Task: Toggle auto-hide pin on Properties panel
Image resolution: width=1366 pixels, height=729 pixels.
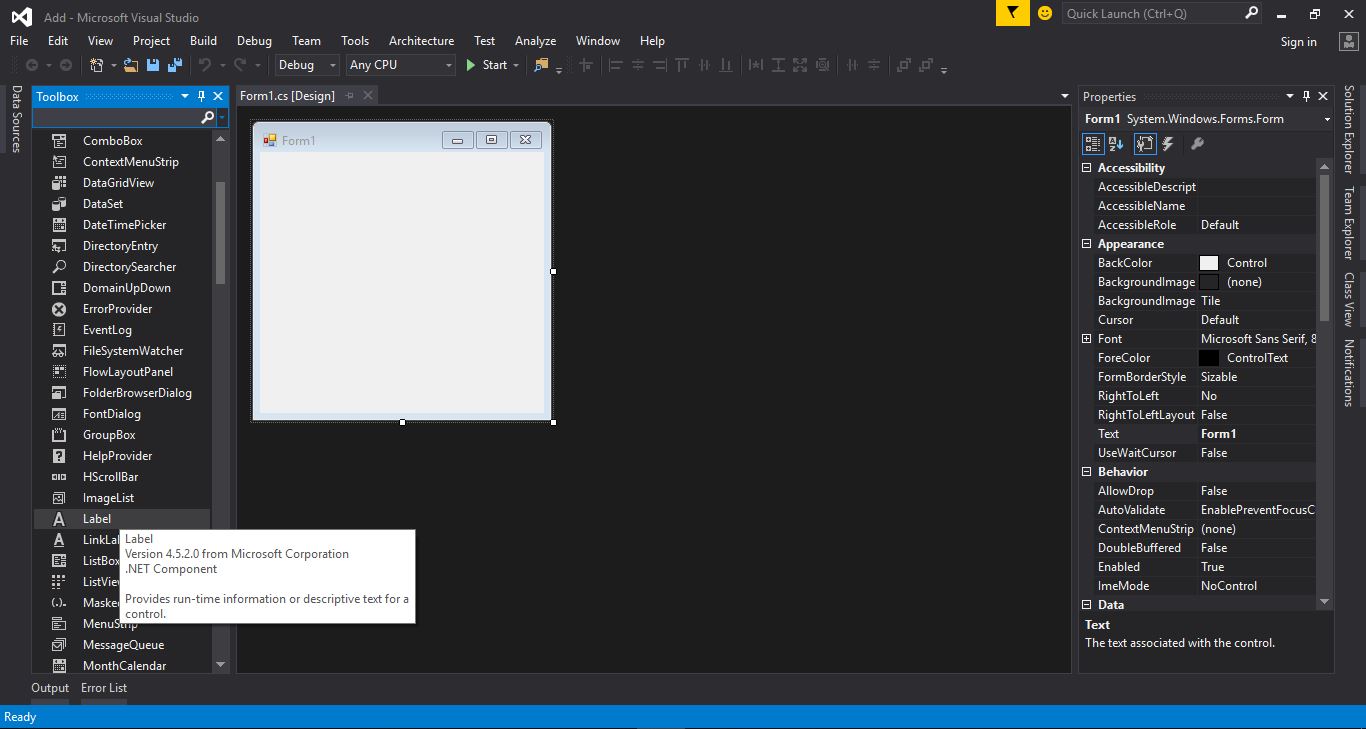Action: (x=1306, y=96)
